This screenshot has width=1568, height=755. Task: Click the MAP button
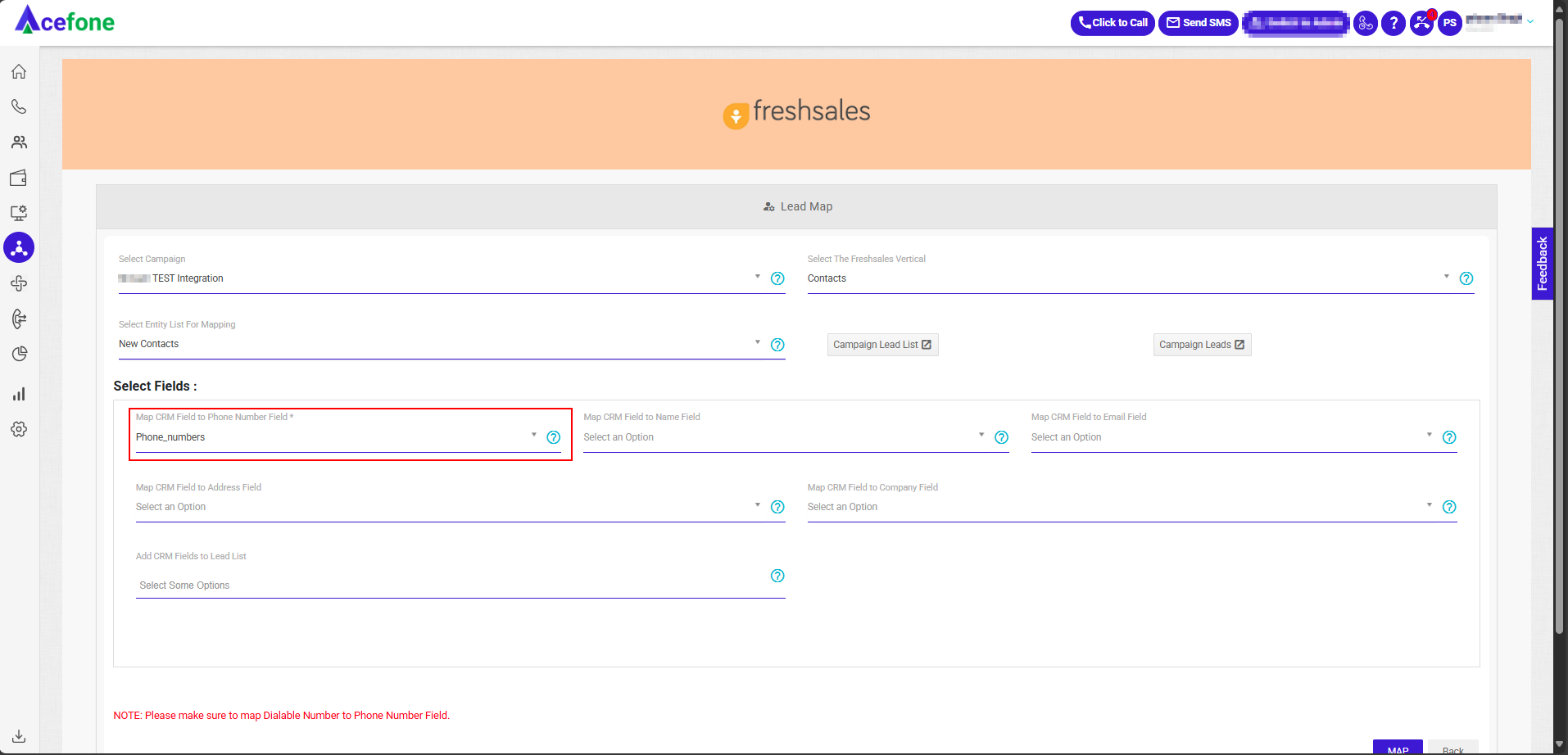click(1398, 748)
